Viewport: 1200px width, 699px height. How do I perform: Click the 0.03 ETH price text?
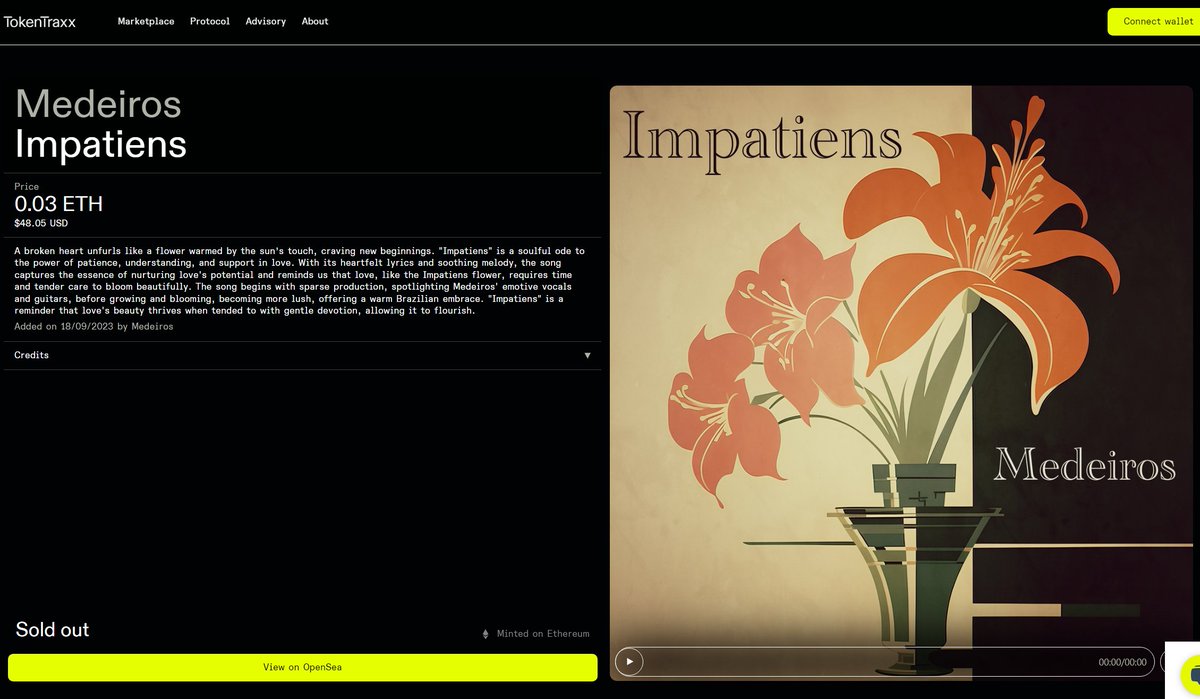coord(58,204)
